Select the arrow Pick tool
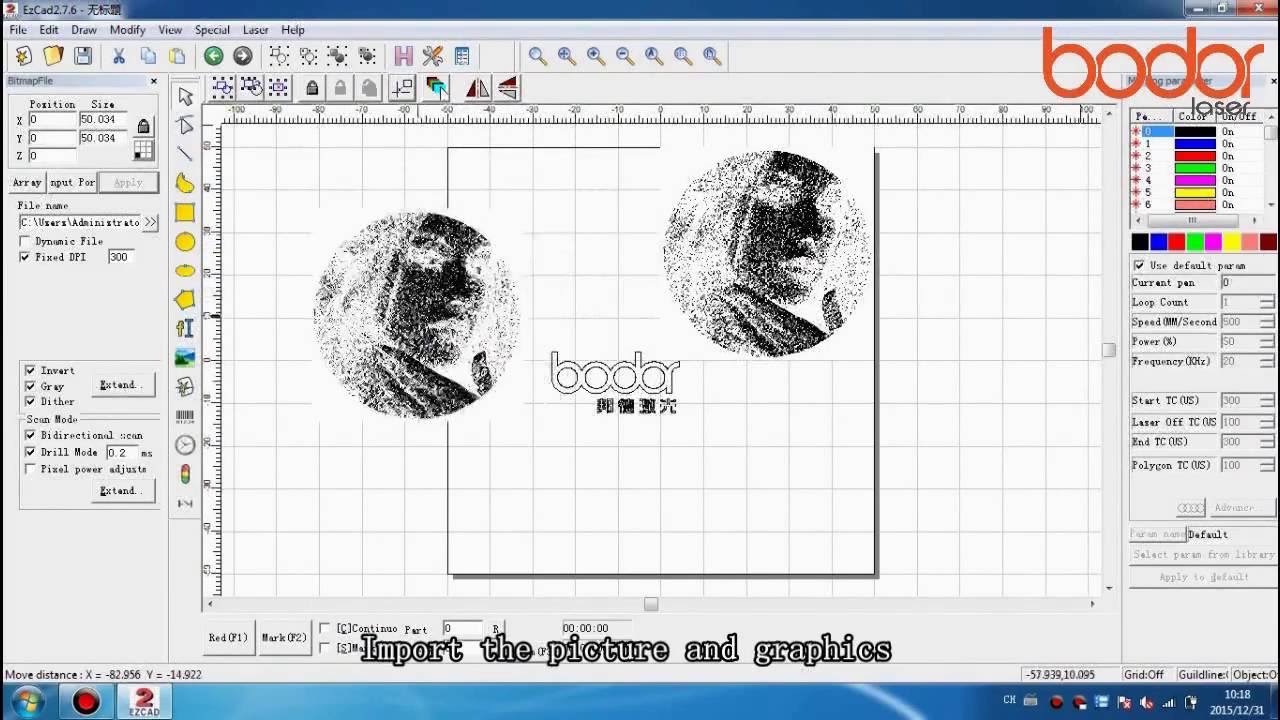Screen dimensions: 1280x720 [x=185, y=96]
